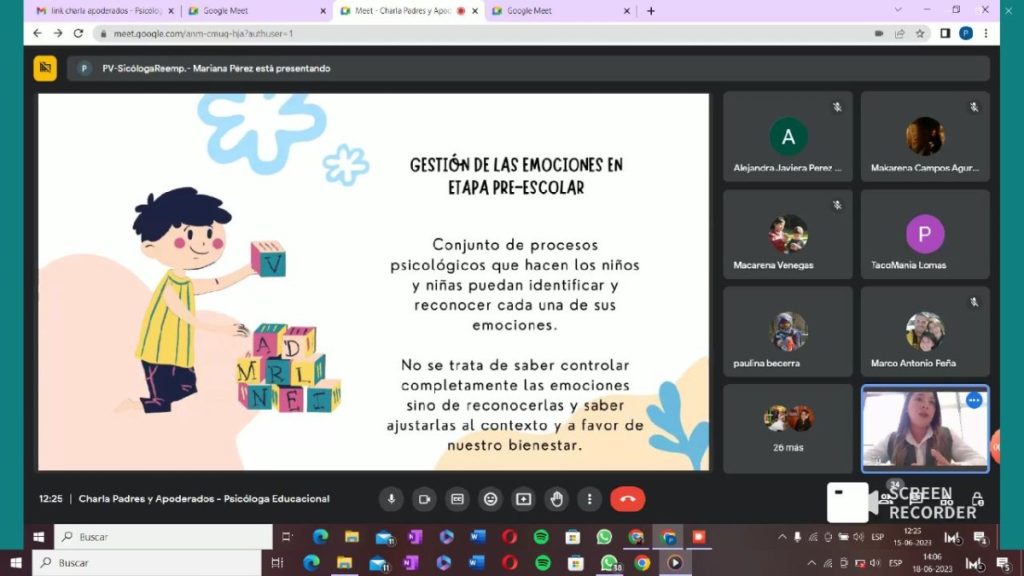Open a new Chrome tab
Screen dimensions: 1024x576
click(651, 11)
